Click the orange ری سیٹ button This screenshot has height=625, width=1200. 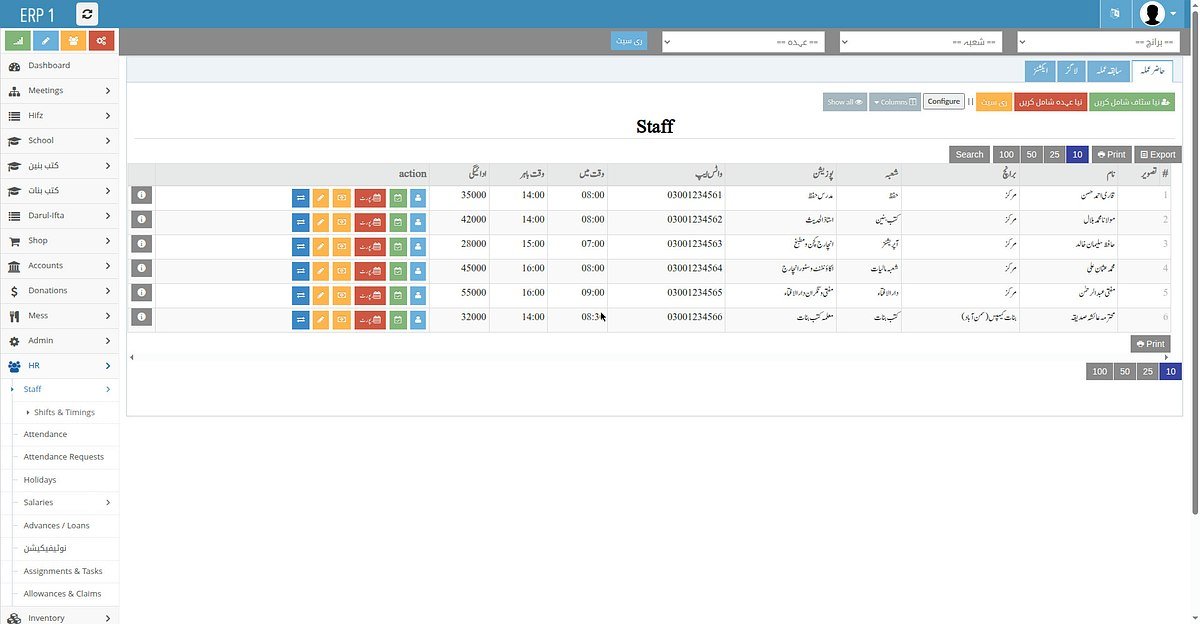tap(993, 102)
